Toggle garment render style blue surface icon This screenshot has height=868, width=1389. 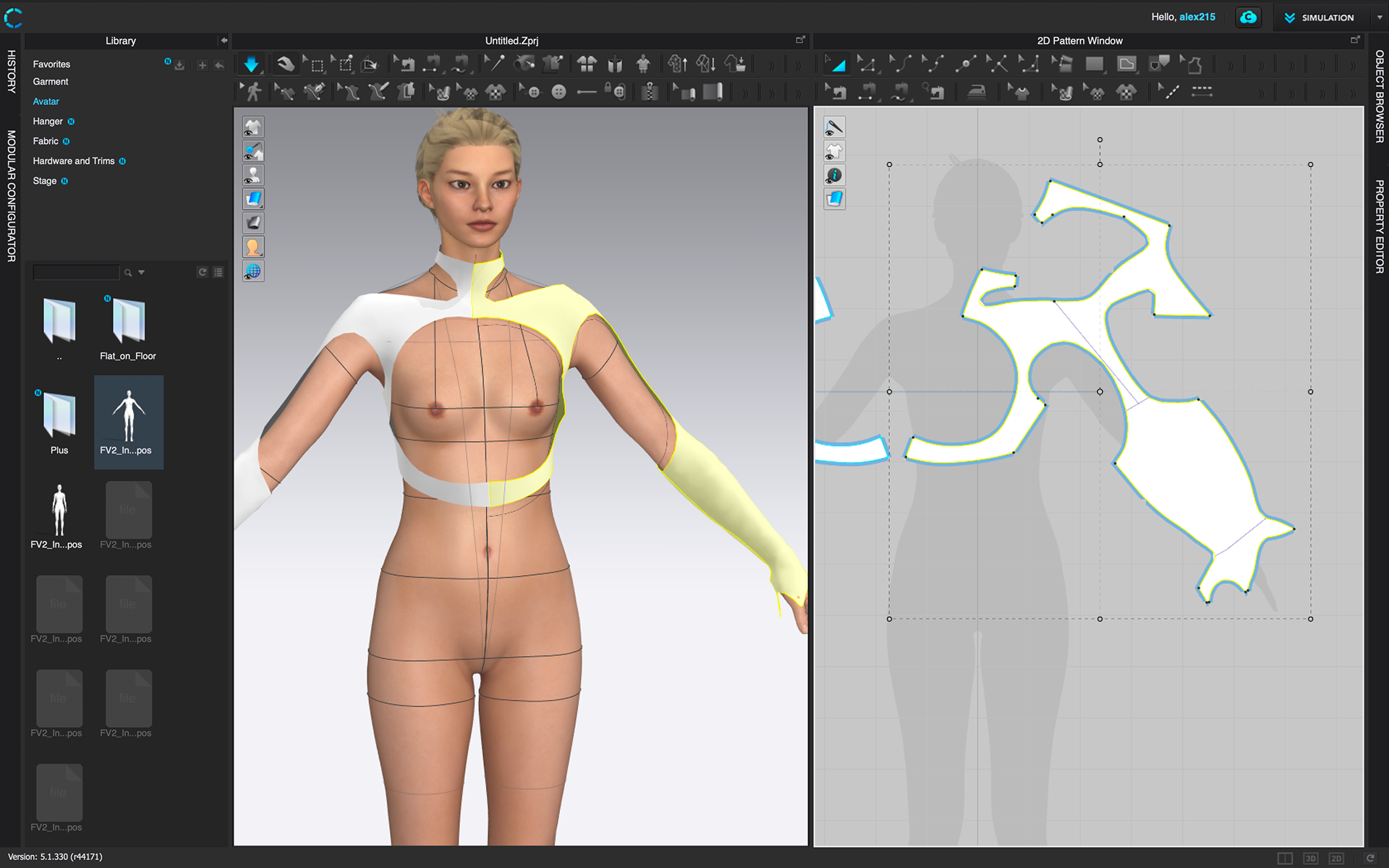pyautogui.click(x=252, y=199)
